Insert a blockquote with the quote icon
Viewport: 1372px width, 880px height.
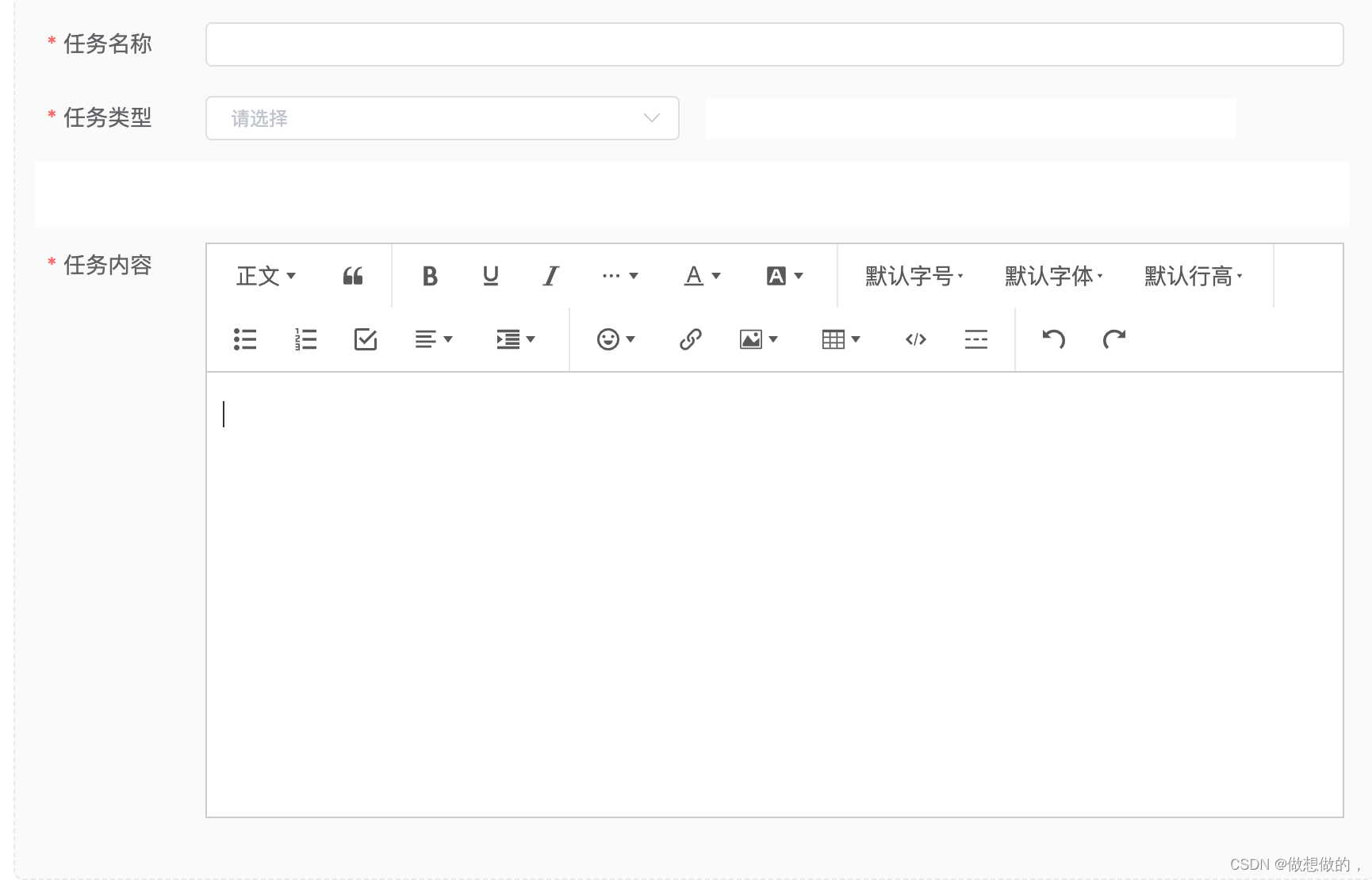pyautogui.click(x=353, y=276)
